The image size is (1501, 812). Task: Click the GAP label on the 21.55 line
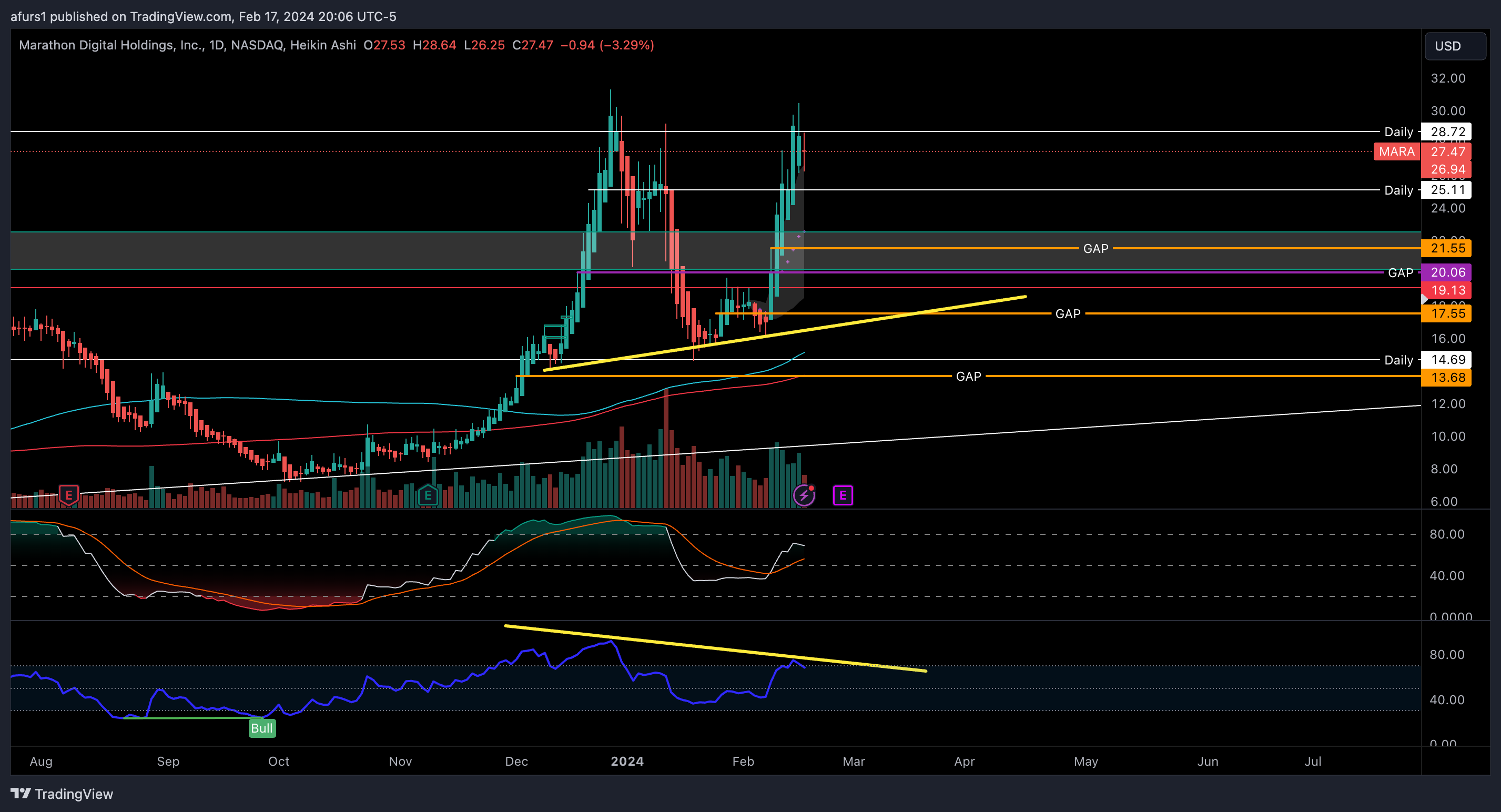pos(1096,249)
